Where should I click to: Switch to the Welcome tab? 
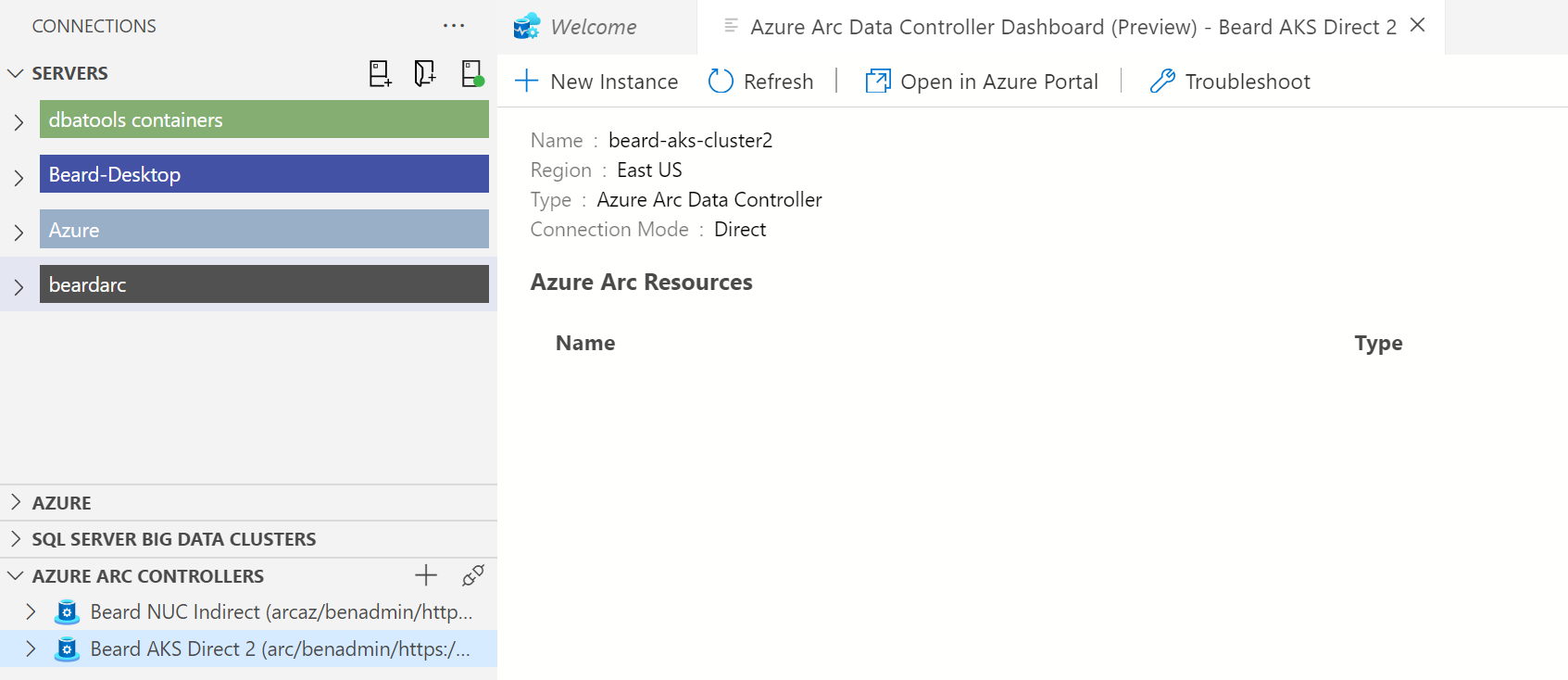pyautogui.click(x=597, y=27)
